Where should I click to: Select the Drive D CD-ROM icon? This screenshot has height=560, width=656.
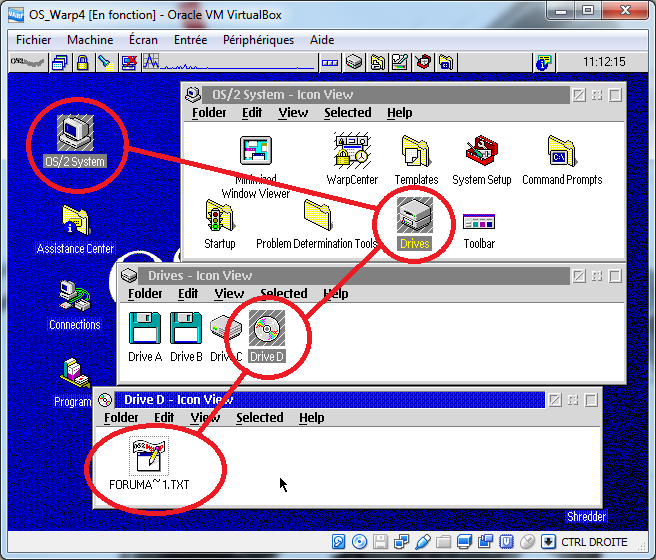pos(267,336)
